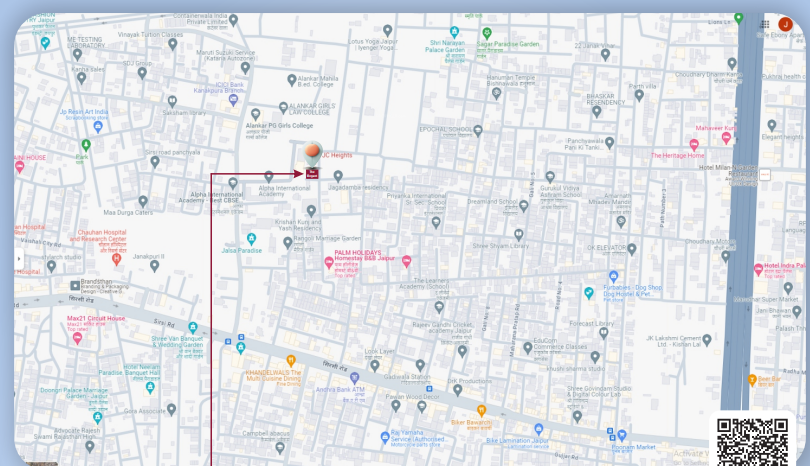Viewport: 810px width, 466px height.
Task: Click the Lotus Yoga Jaipur pin
Action: pos(388,30)
